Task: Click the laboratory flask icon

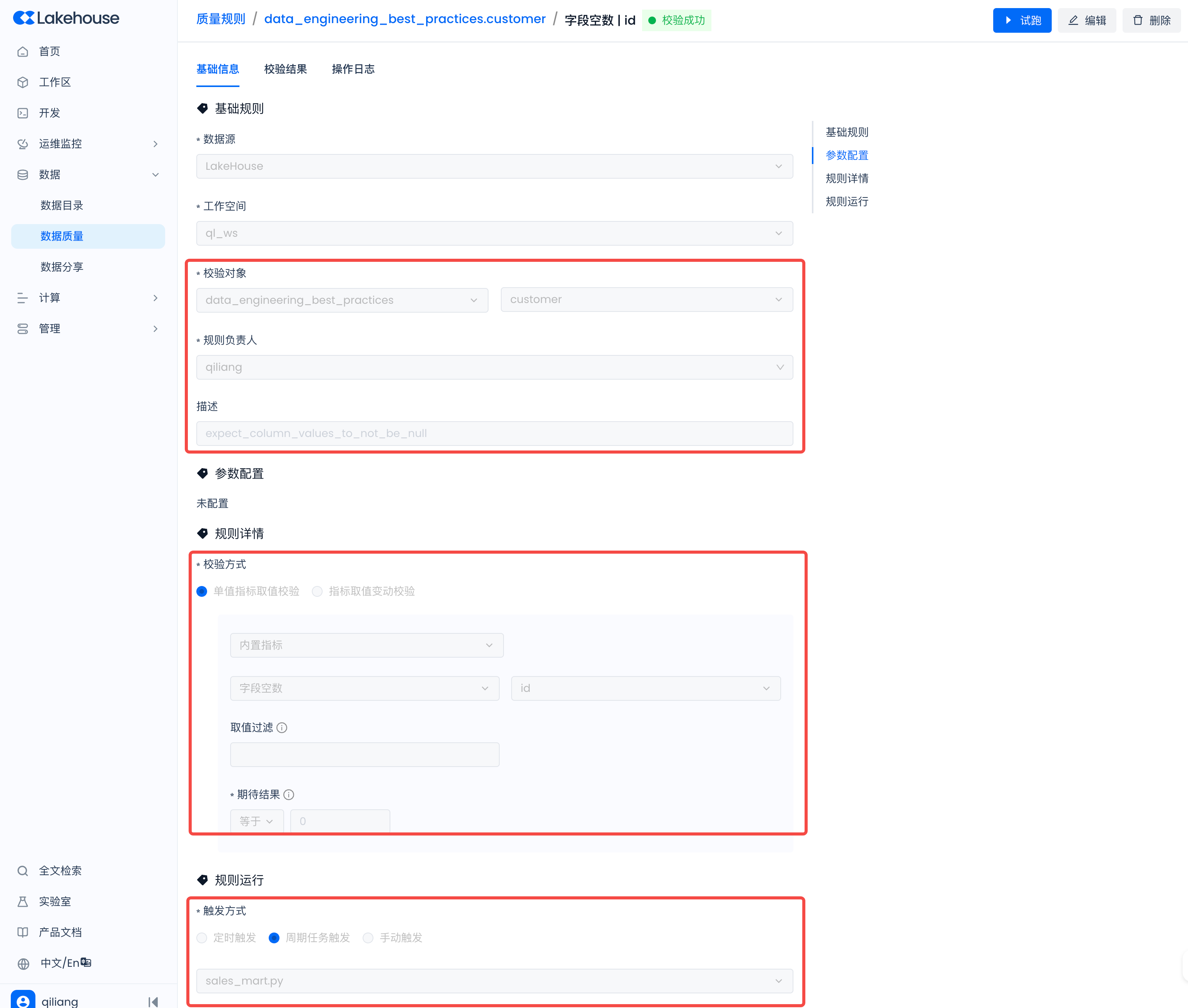Action: pyautogui.click(x=23, y=902)
